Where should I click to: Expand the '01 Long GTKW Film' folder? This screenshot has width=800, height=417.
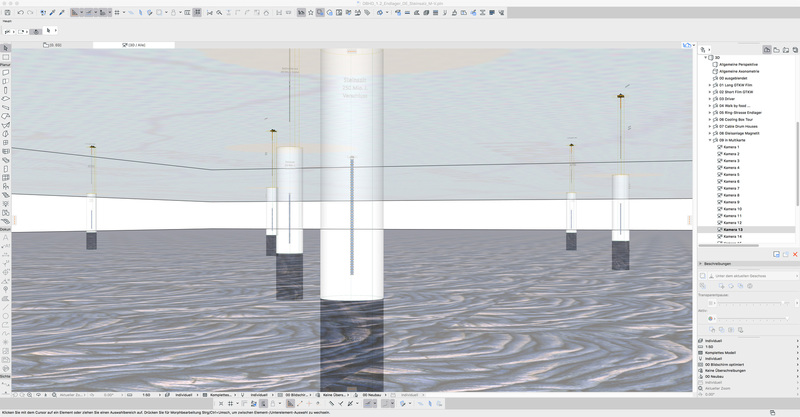(x=709, y=85)
